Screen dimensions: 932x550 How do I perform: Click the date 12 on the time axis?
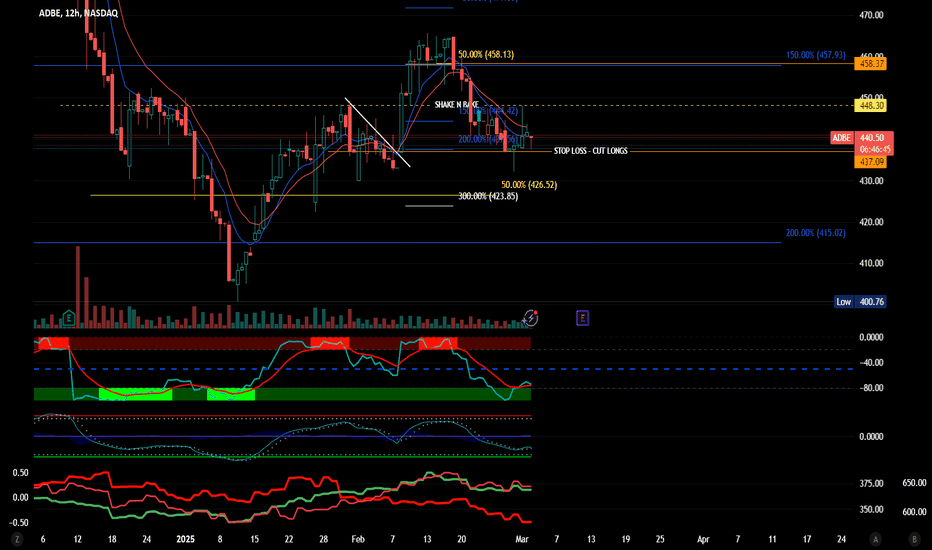pos(78,539)
